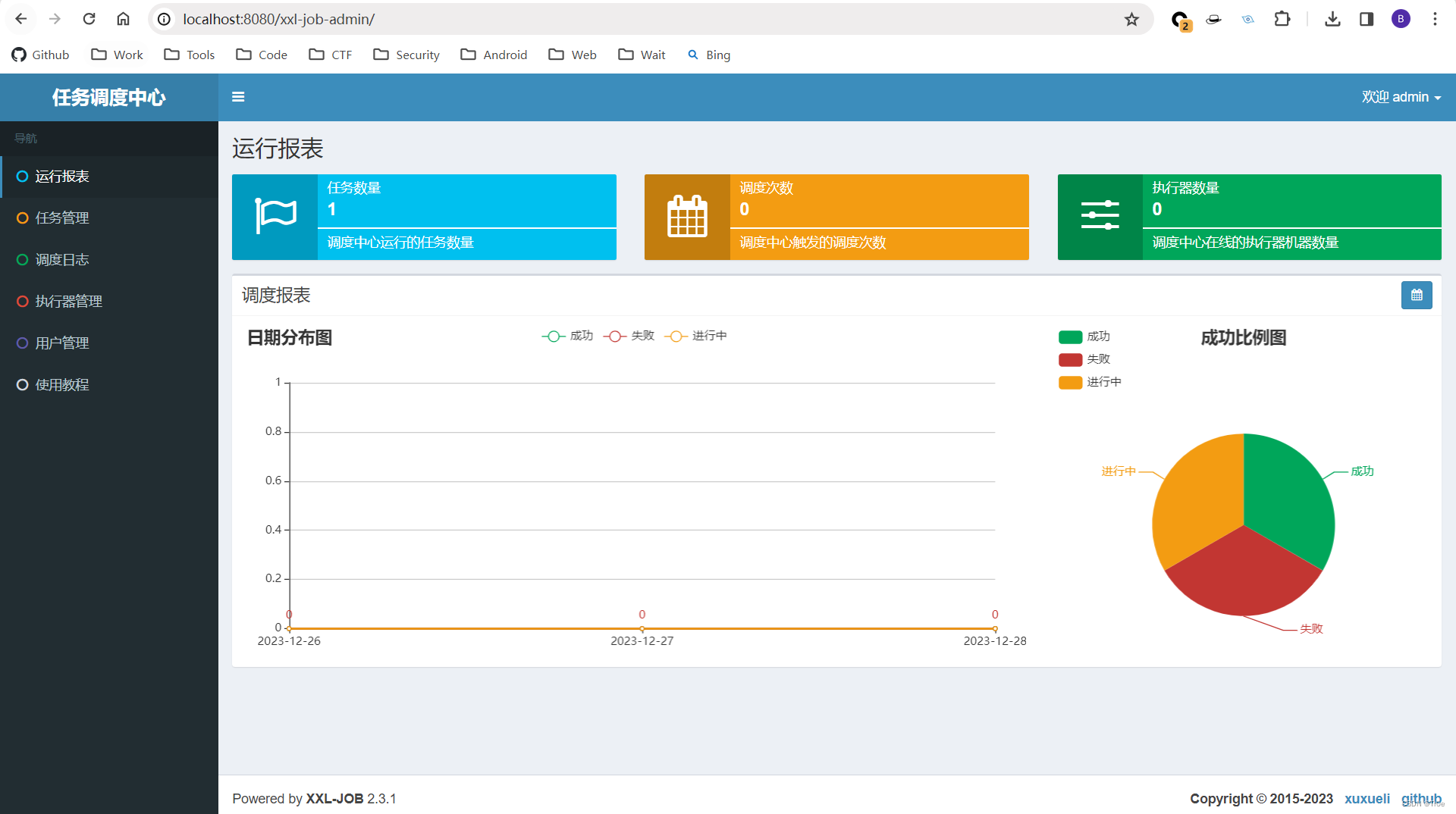Select 用户管理 in the sidebar

[109, 343]
